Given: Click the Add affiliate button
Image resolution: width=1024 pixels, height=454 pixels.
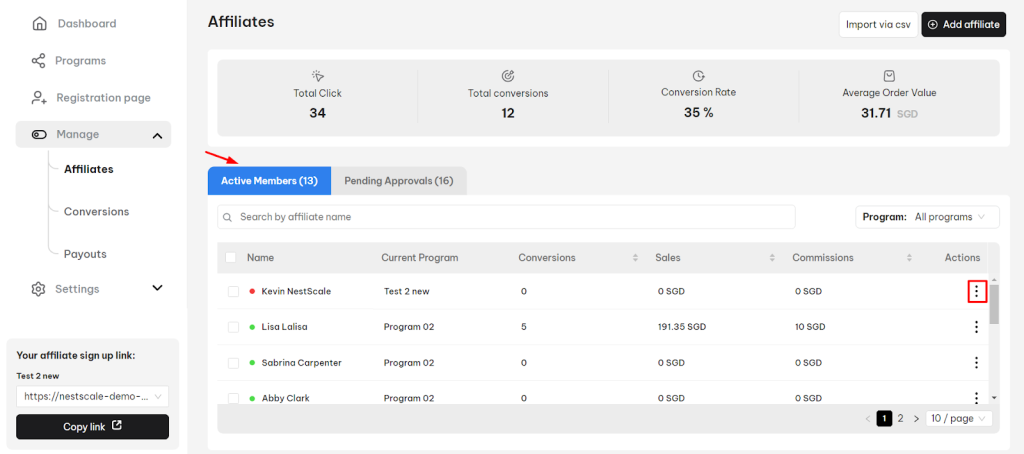Looking at the screenshot, I should (x=964, y=24).
